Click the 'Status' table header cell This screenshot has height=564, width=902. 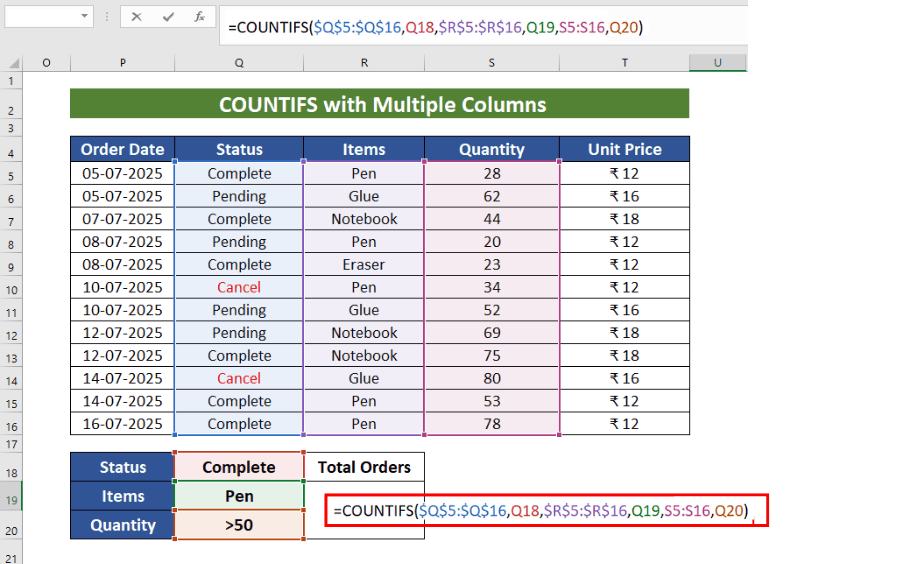239,149
